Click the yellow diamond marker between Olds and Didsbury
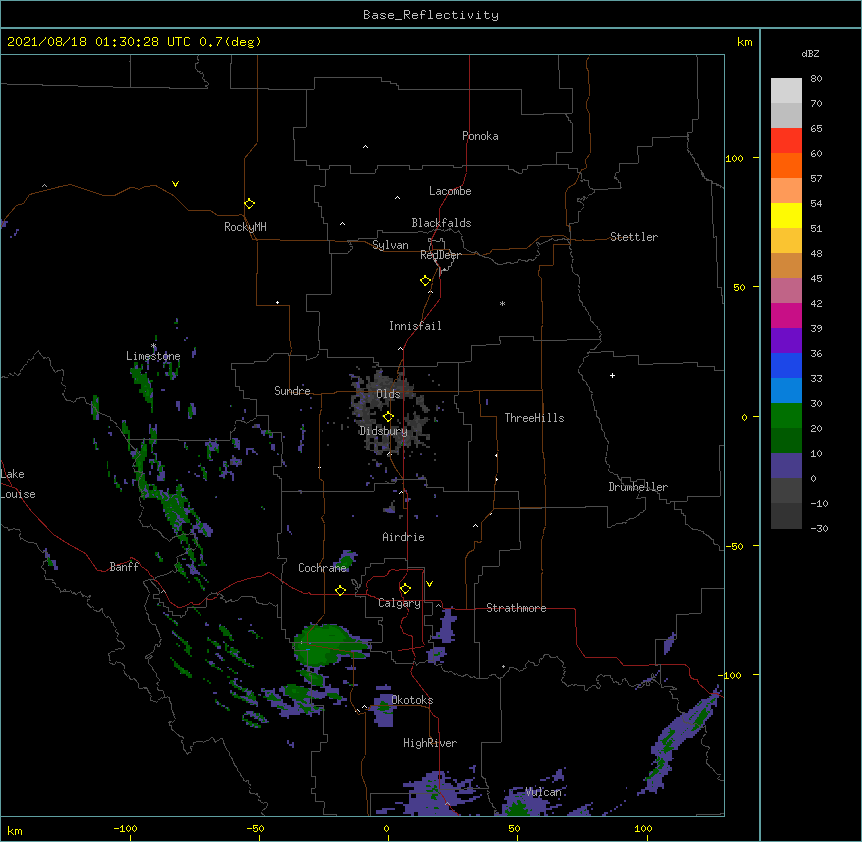862x842 pixels. coord(388,416)
